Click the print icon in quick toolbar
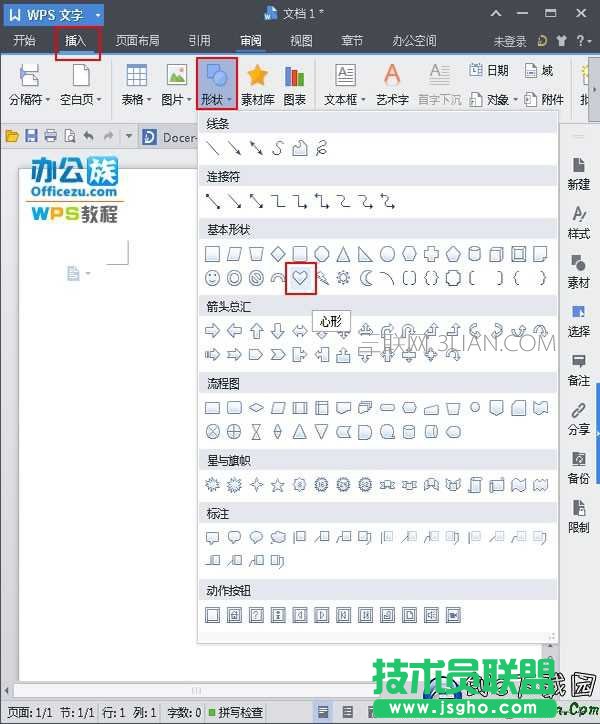 (x=50, y=136)
